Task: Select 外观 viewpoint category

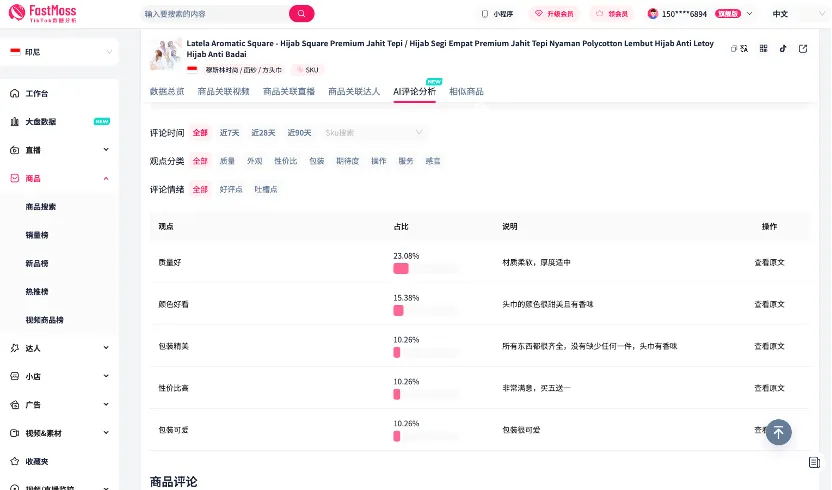Action: (x=255, y=161)
